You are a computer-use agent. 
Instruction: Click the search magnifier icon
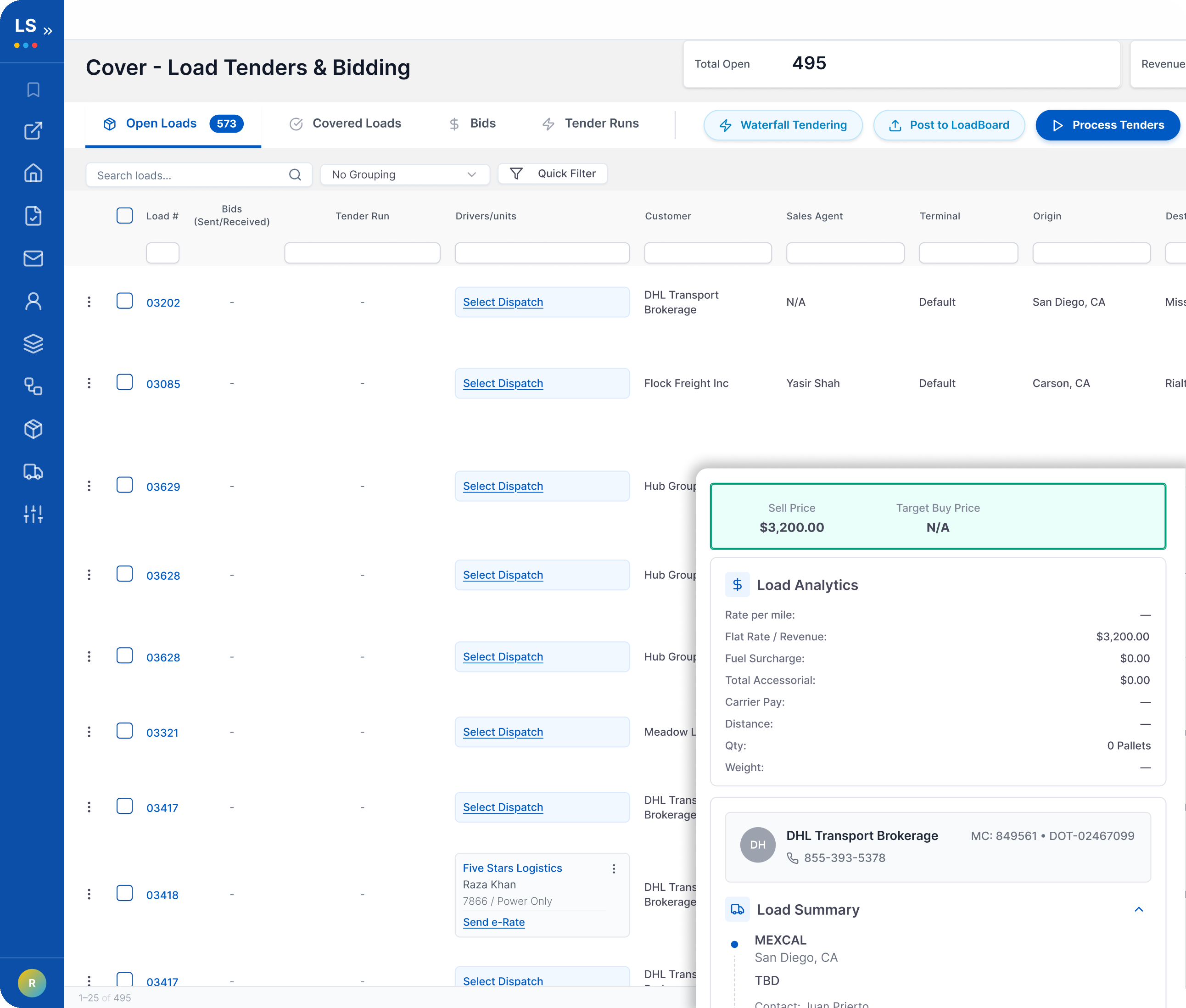pyautogui.click(x=295, y=175)
